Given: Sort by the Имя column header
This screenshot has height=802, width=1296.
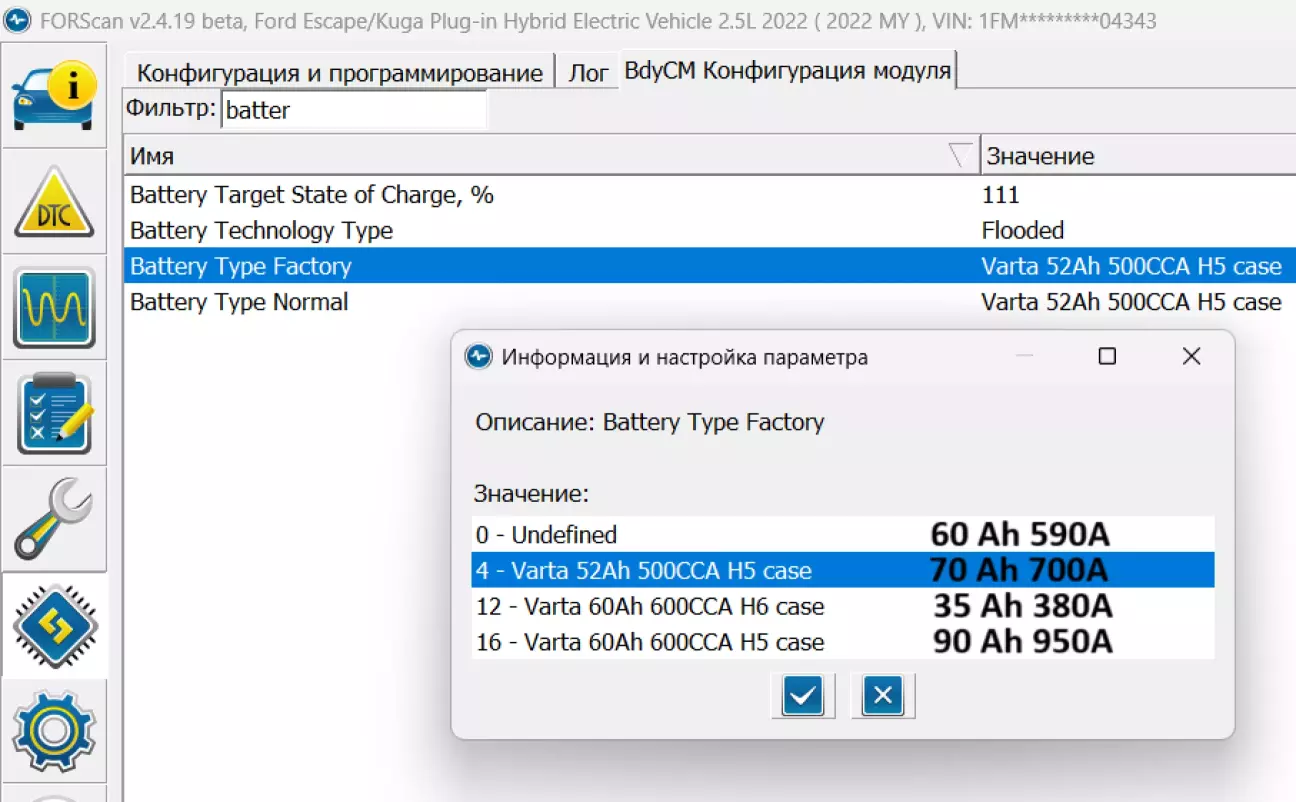Looking at the screenshot, I should (x=540, y=156).
